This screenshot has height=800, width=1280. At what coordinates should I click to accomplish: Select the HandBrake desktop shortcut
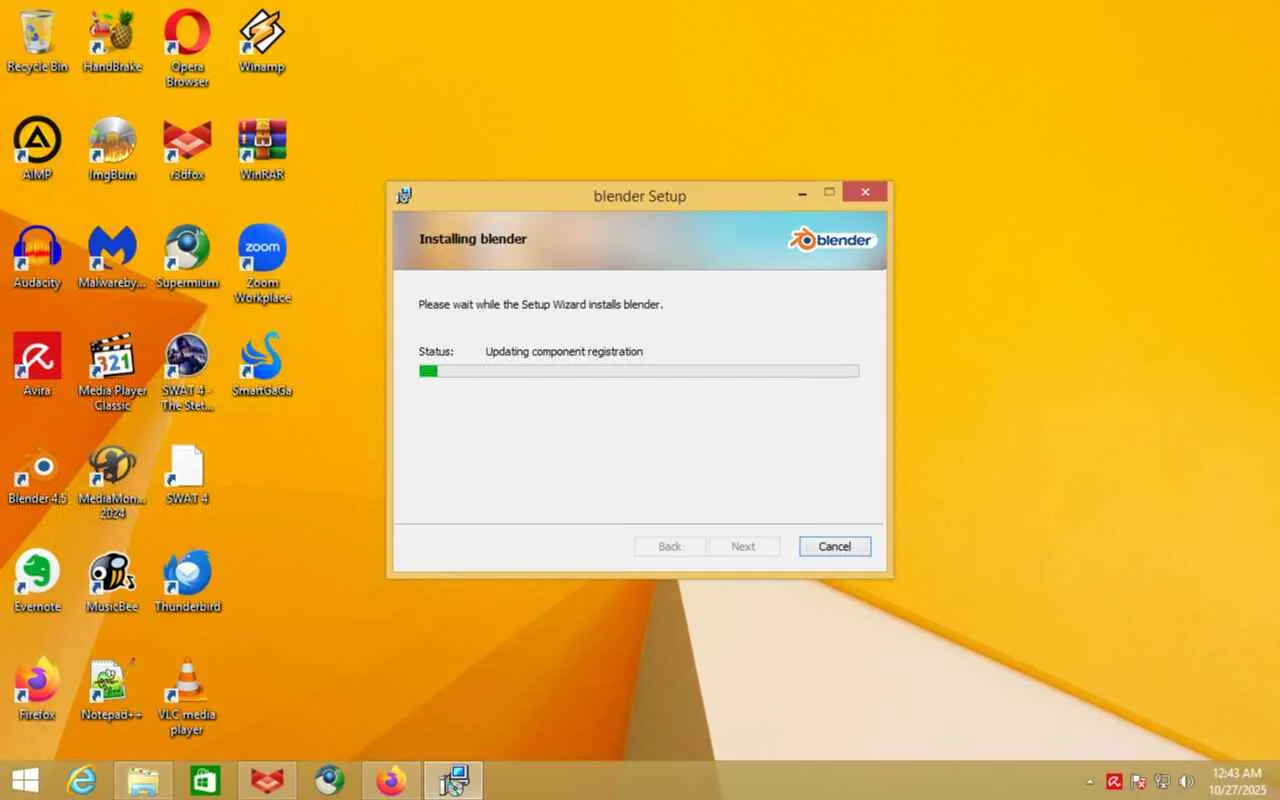tap(112, 41)
